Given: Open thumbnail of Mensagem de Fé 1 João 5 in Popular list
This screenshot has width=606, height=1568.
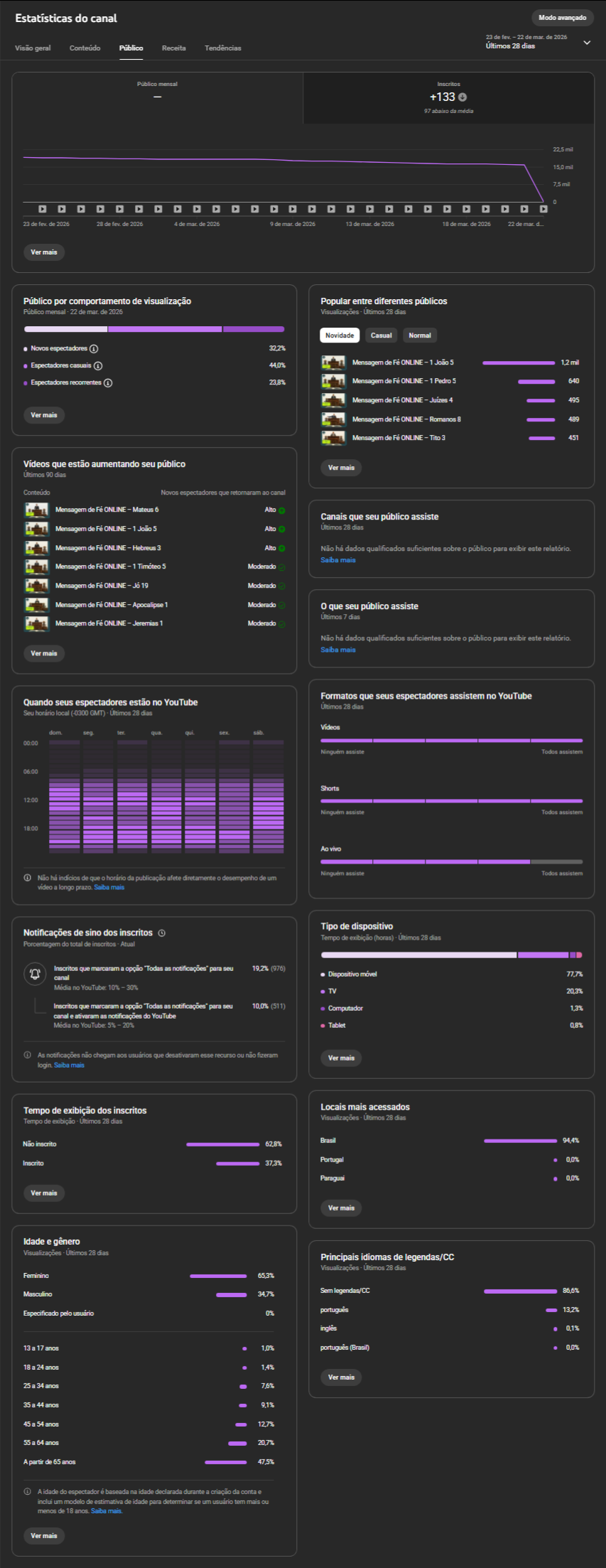Looking at the screenshot, I should (333, 363).
